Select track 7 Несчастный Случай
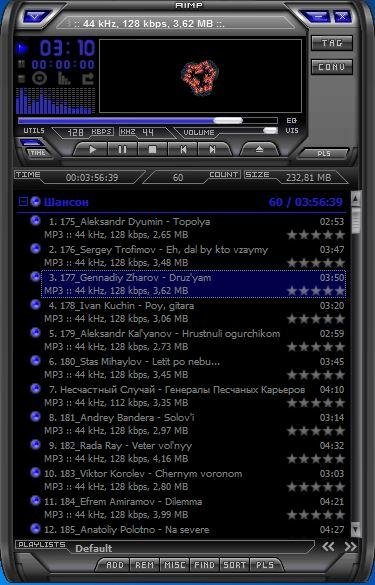The width and height of the screenshot is (375, 585). click(193, 396)
